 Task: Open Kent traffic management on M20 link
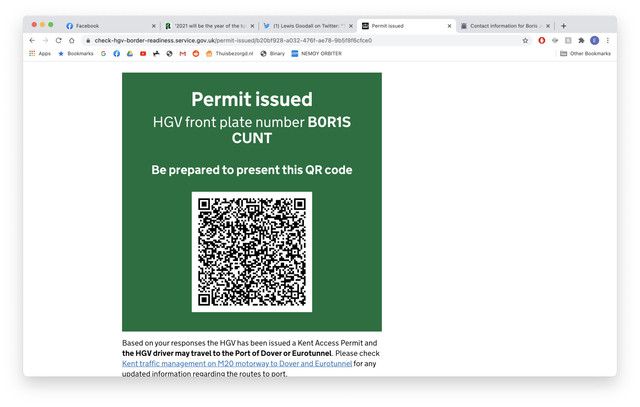[237, 363]
